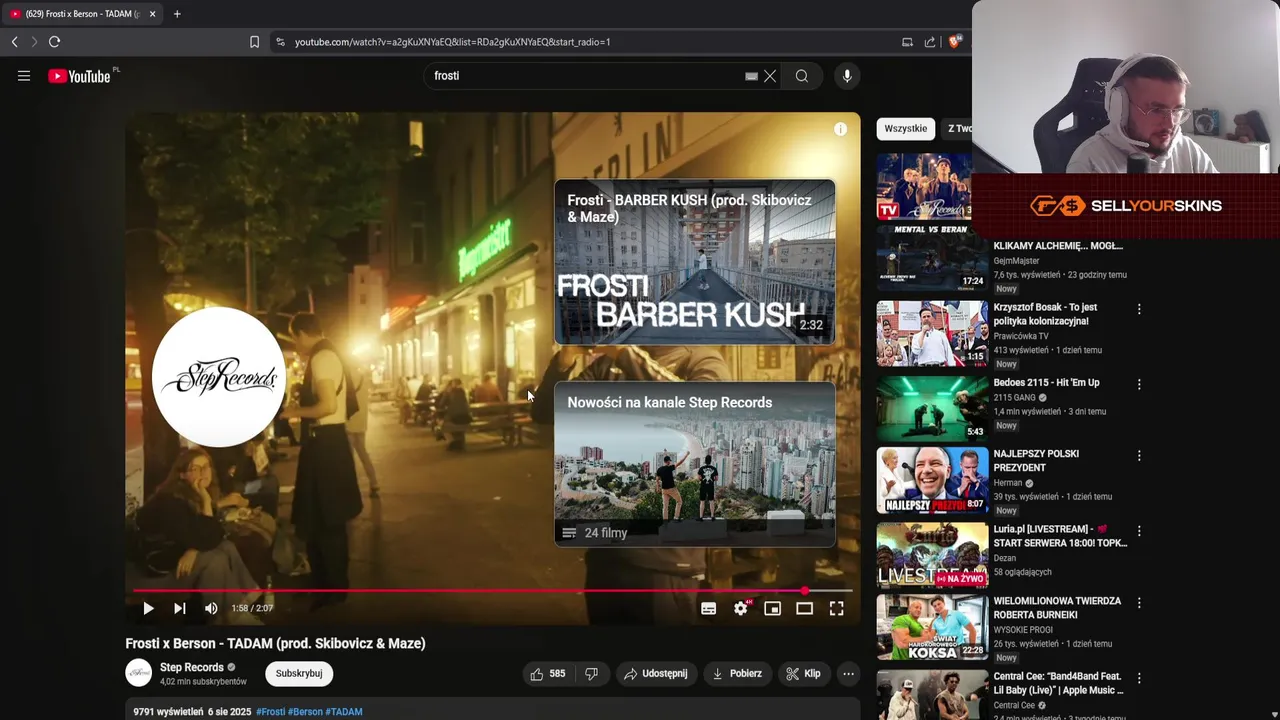Open a new browser tab with plus
Viewport: 1280px width, 720px height.
tap(177, 14)
